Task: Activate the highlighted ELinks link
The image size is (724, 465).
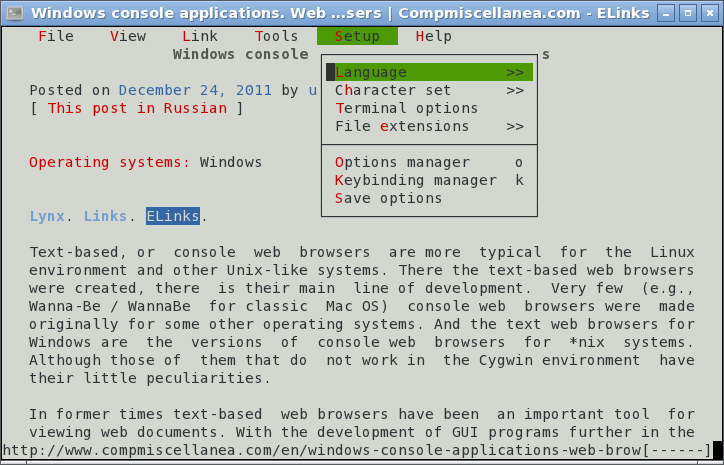Action: click(173, 216)
